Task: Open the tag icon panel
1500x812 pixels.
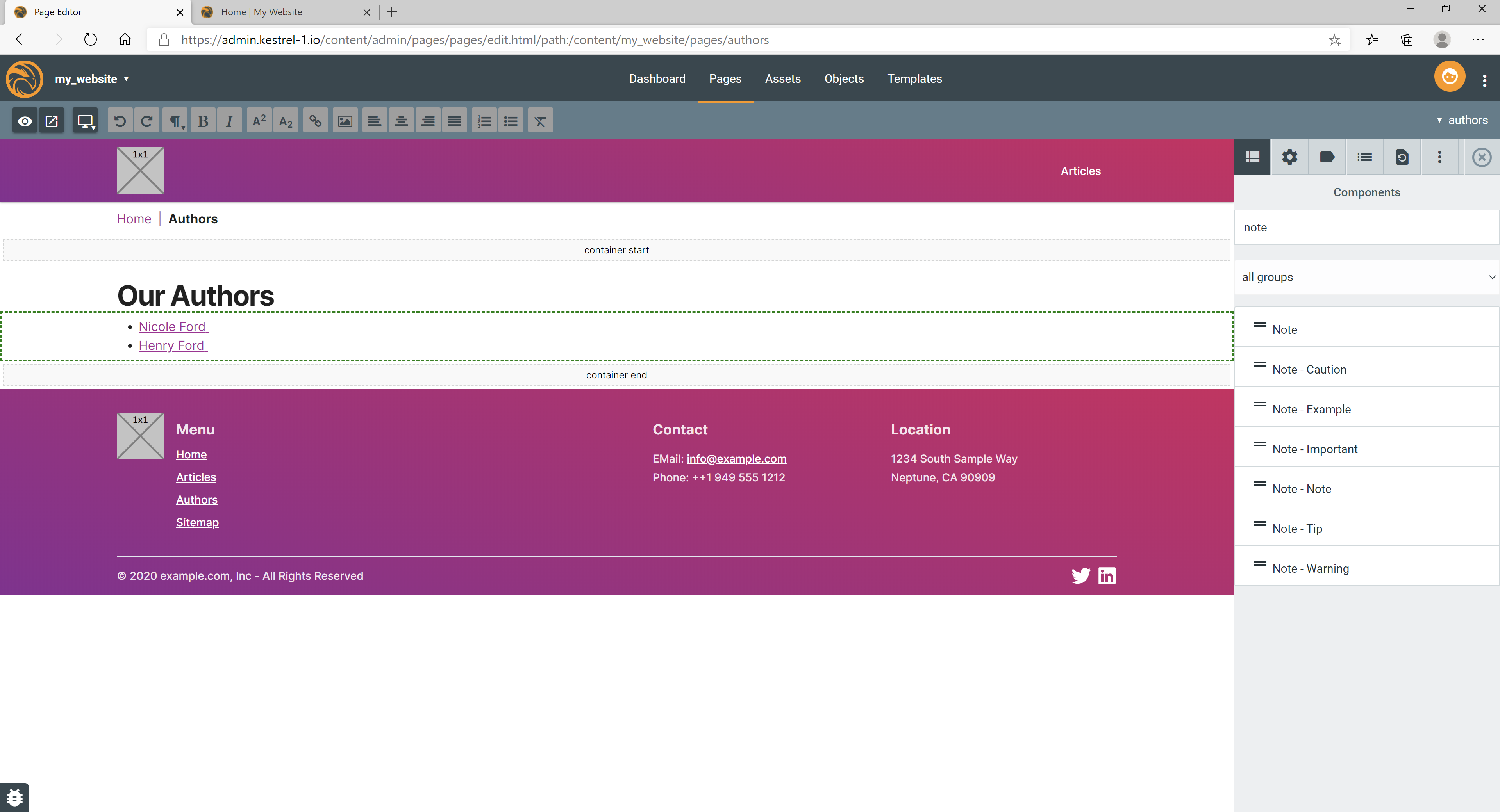Action: [1327, 157]
